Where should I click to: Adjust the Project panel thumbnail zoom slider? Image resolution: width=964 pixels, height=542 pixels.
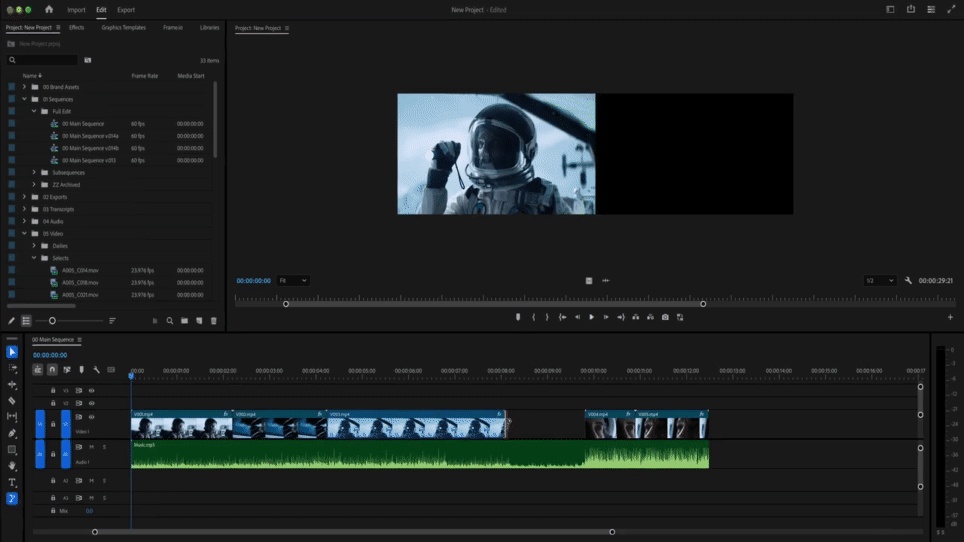coord(52,321)
